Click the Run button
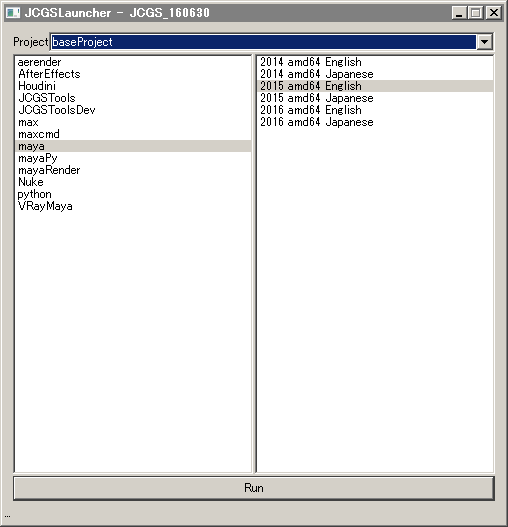508x527 pixels. [254, 488]
